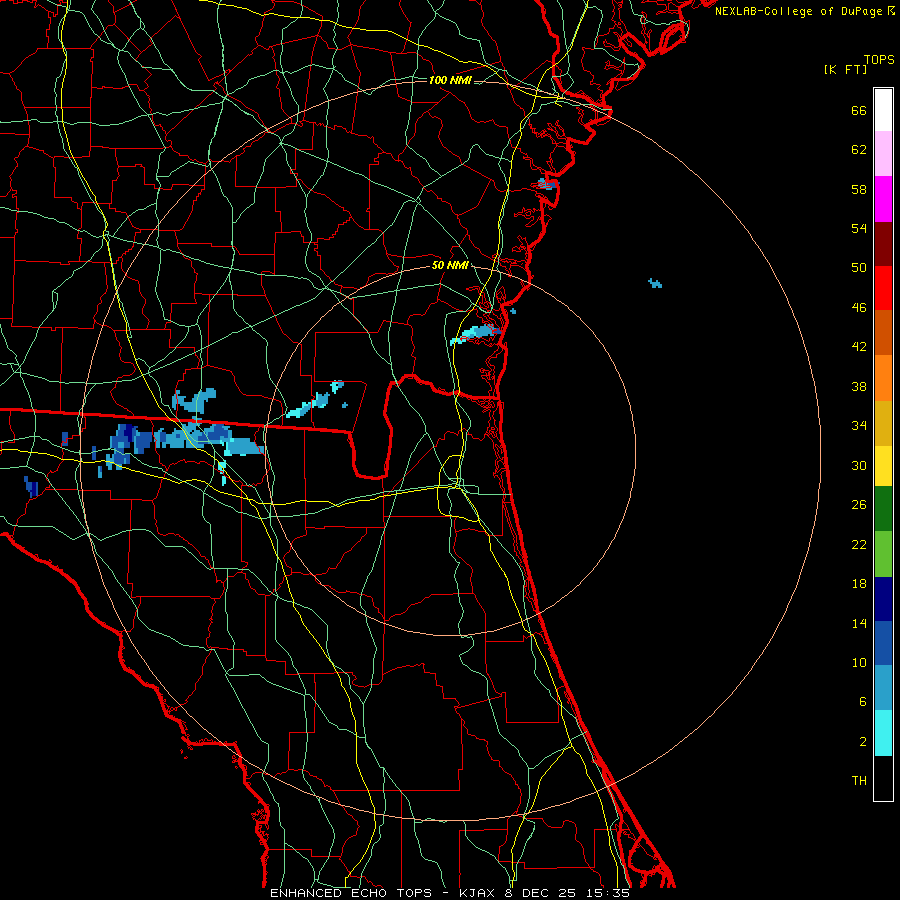Click the dark red 54 kft swatch
Viewport: 900px width, 900px height.
point(883,244)
